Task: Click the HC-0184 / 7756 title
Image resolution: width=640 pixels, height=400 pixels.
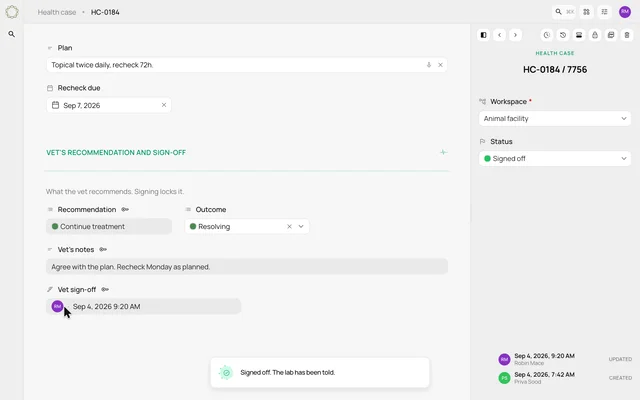Action: [555, 70]
